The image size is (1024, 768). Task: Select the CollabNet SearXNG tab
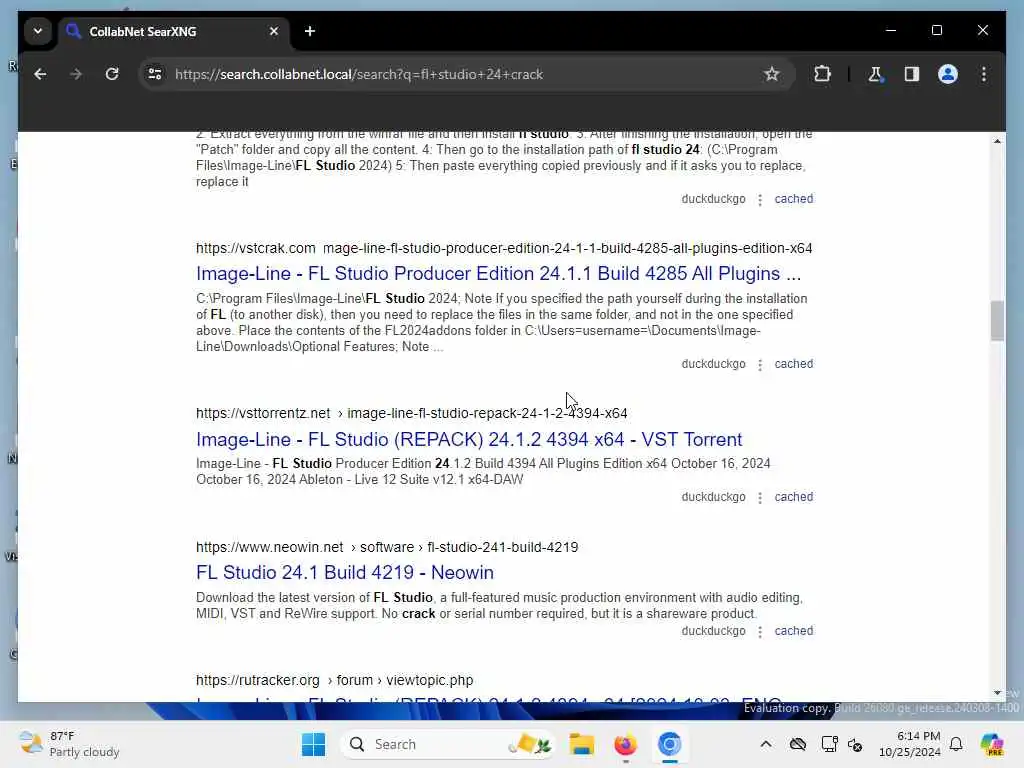pyautogui.click(x=175, y=31)
